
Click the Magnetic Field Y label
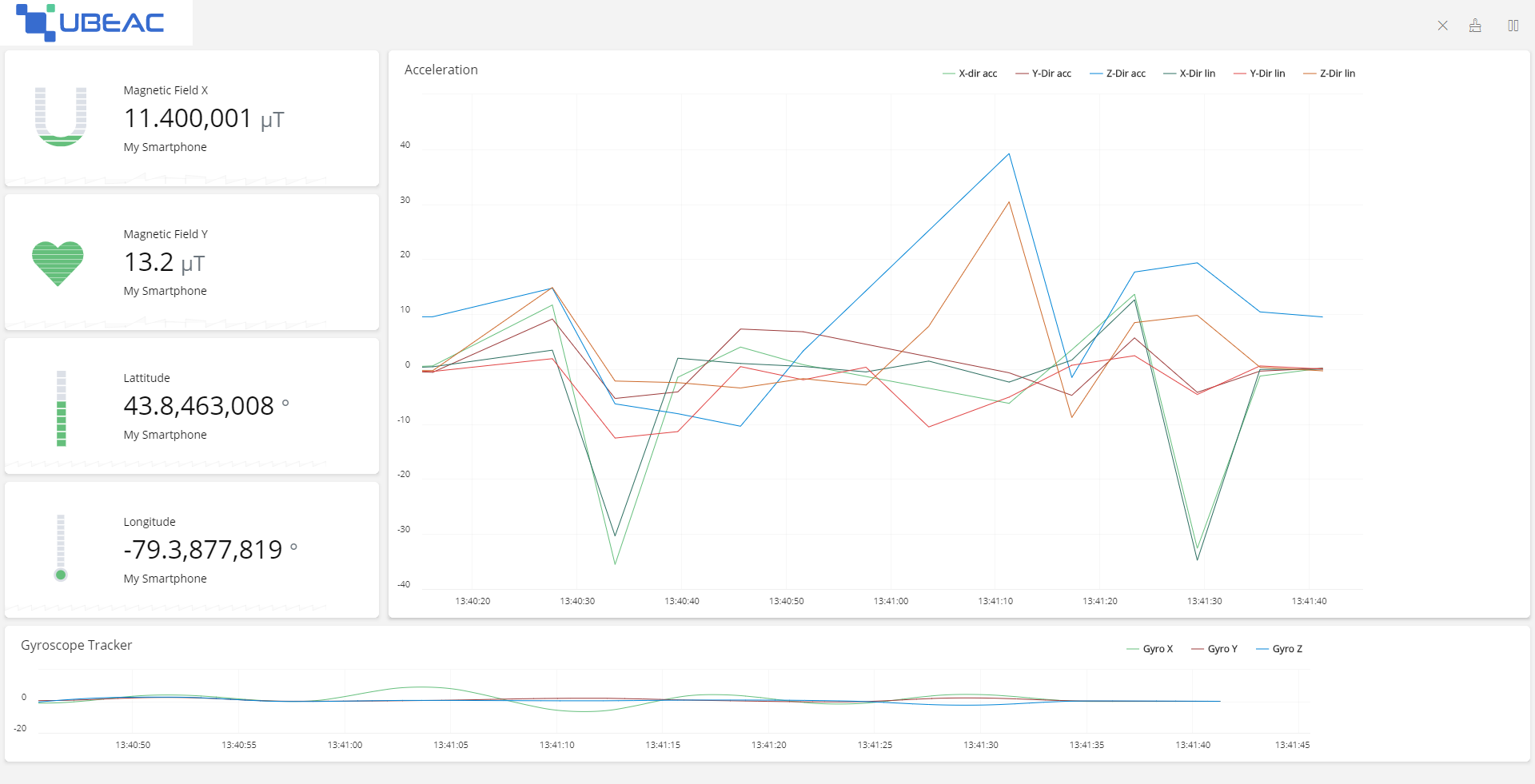tap(165, 234)
